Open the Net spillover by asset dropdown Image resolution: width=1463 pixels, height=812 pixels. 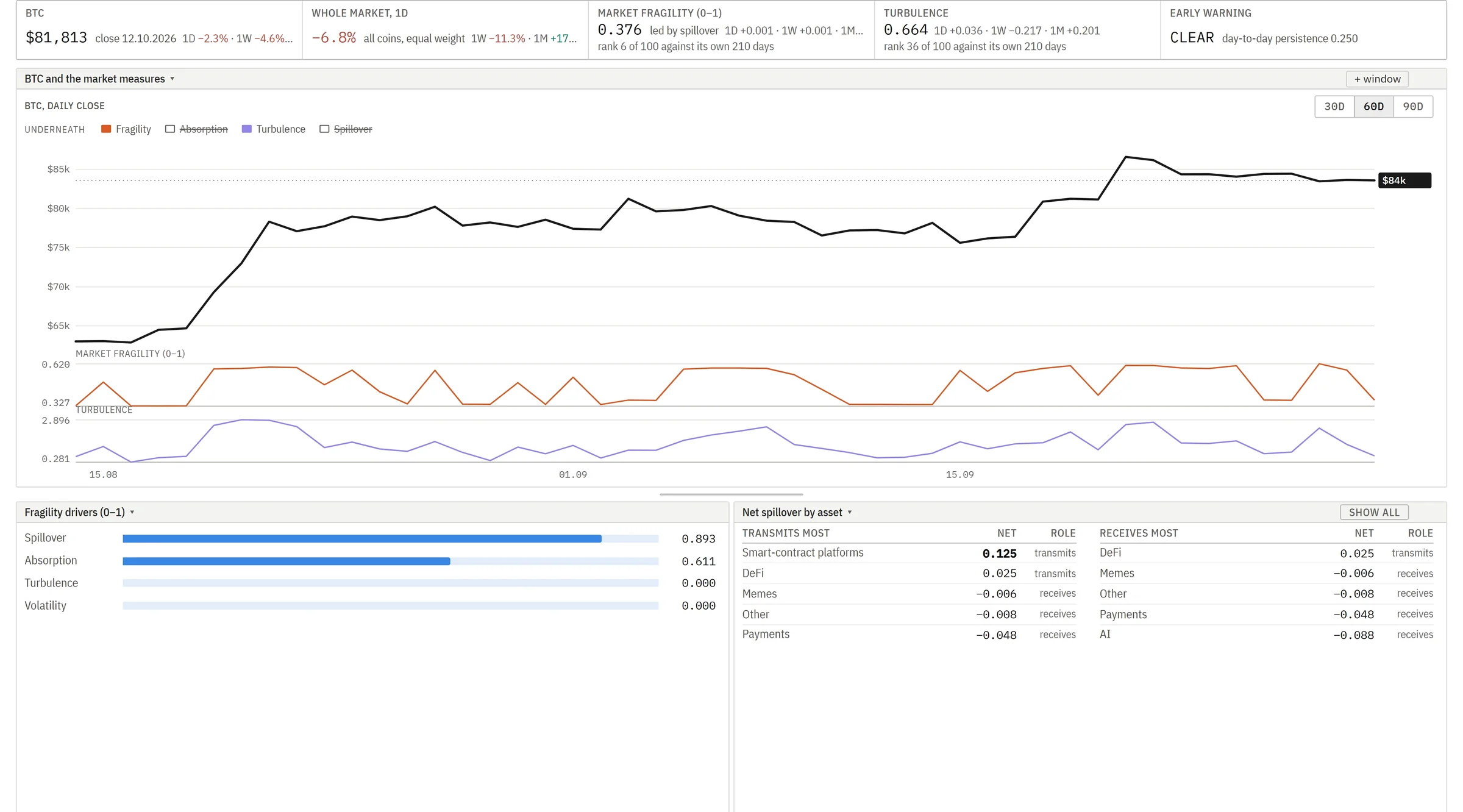pos(797,513)
